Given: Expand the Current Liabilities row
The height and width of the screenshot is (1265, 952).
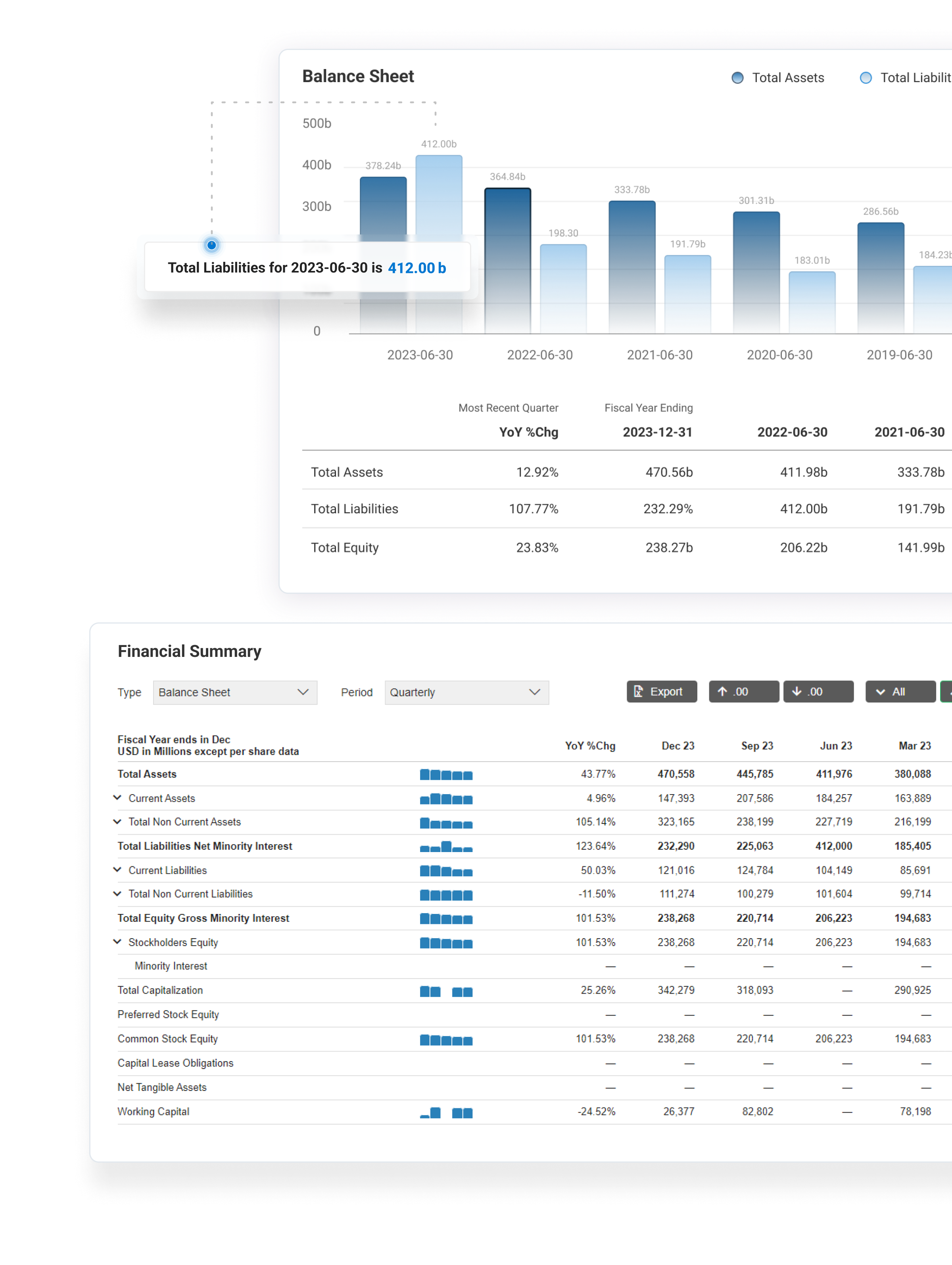Looking at the screenshot, I should 117,869.
